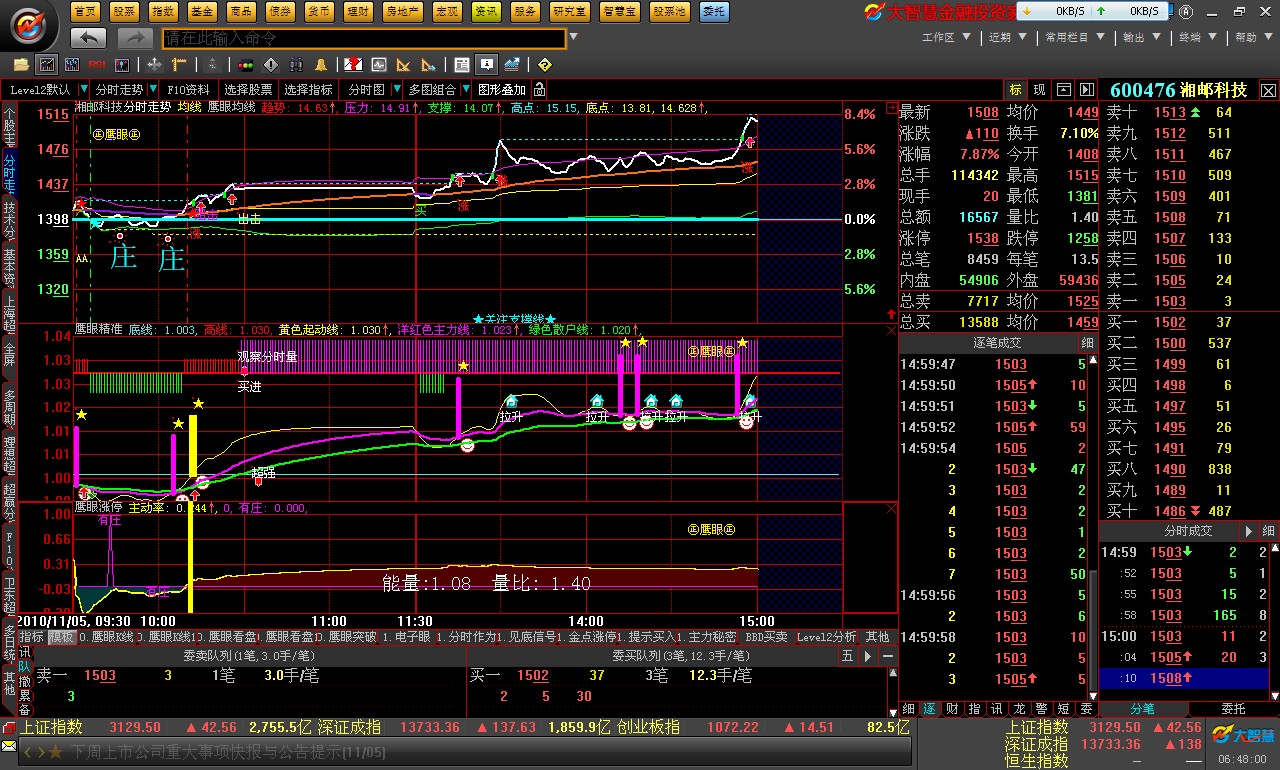Select the 分时走势 side tab
The height and width of the screenshot is (770, 1280).
coord(9,174)
